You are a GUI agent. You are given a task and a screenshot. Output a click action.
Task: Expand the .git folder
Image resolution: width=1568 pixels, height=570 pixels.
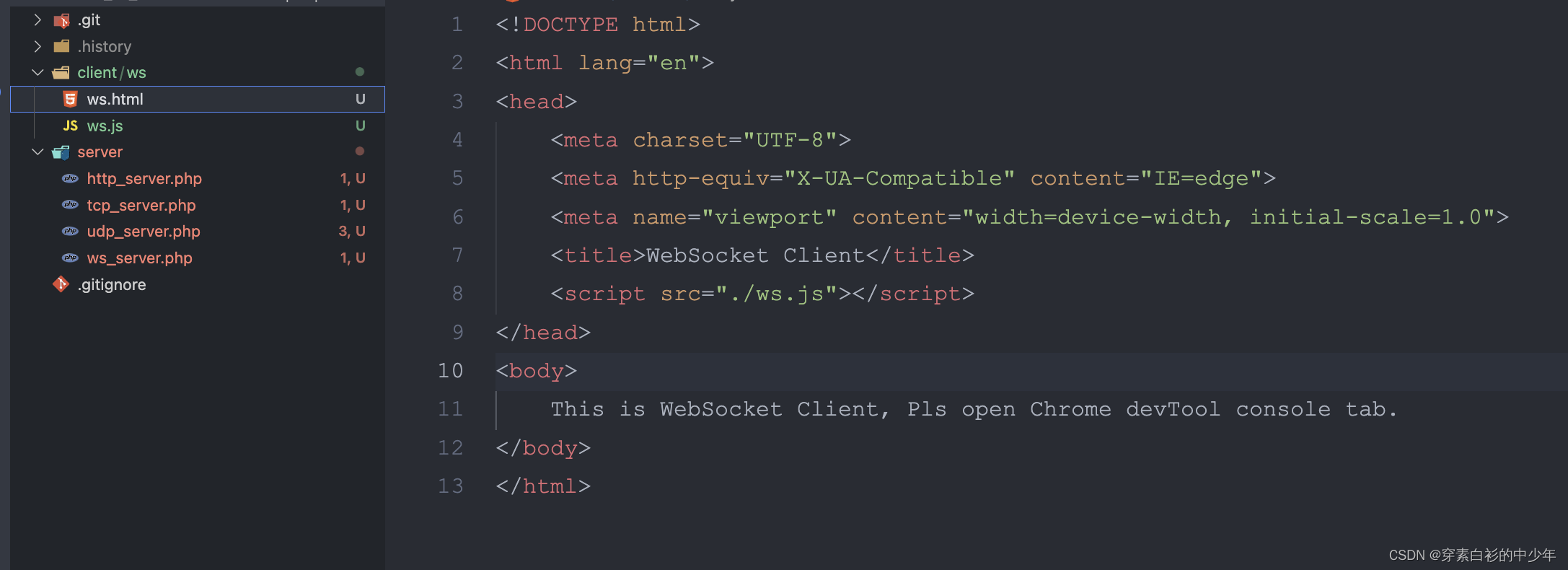tap(38, 19)
